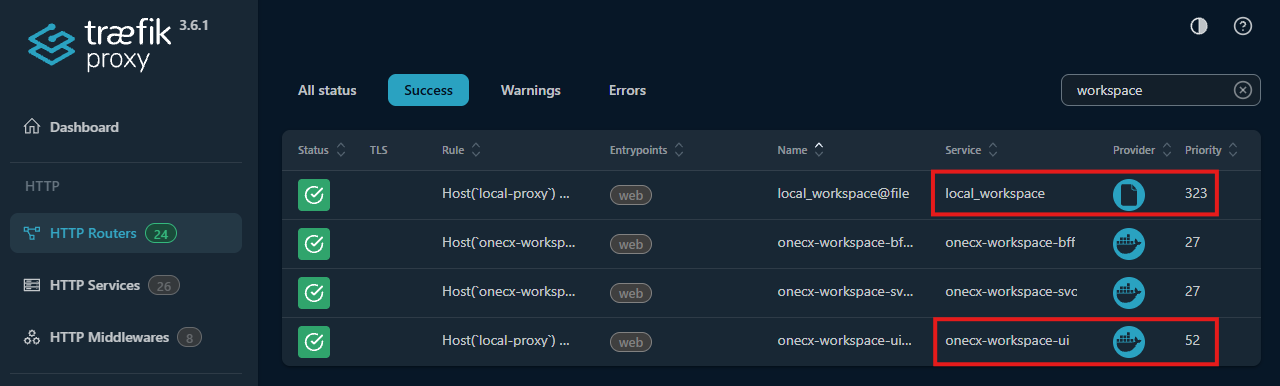
Task: Open HTTP Routers in sidebar
Action: pos(126,233)
